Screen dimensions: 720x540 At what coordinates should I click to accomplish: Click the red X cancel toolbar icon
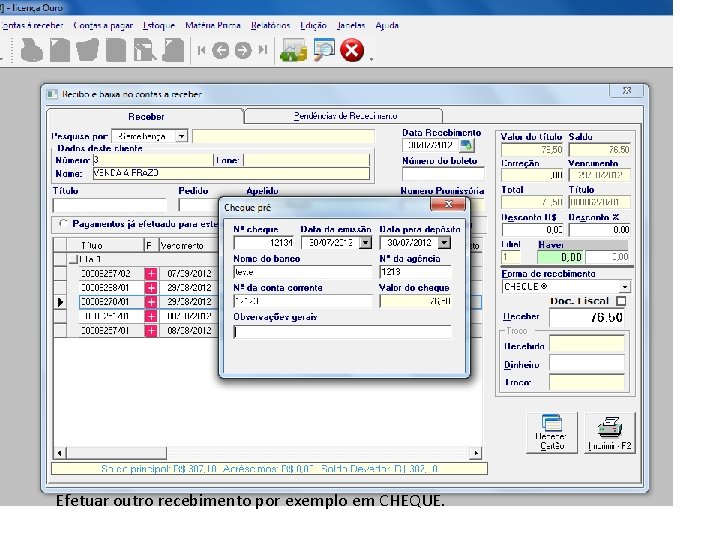point(352,50)
